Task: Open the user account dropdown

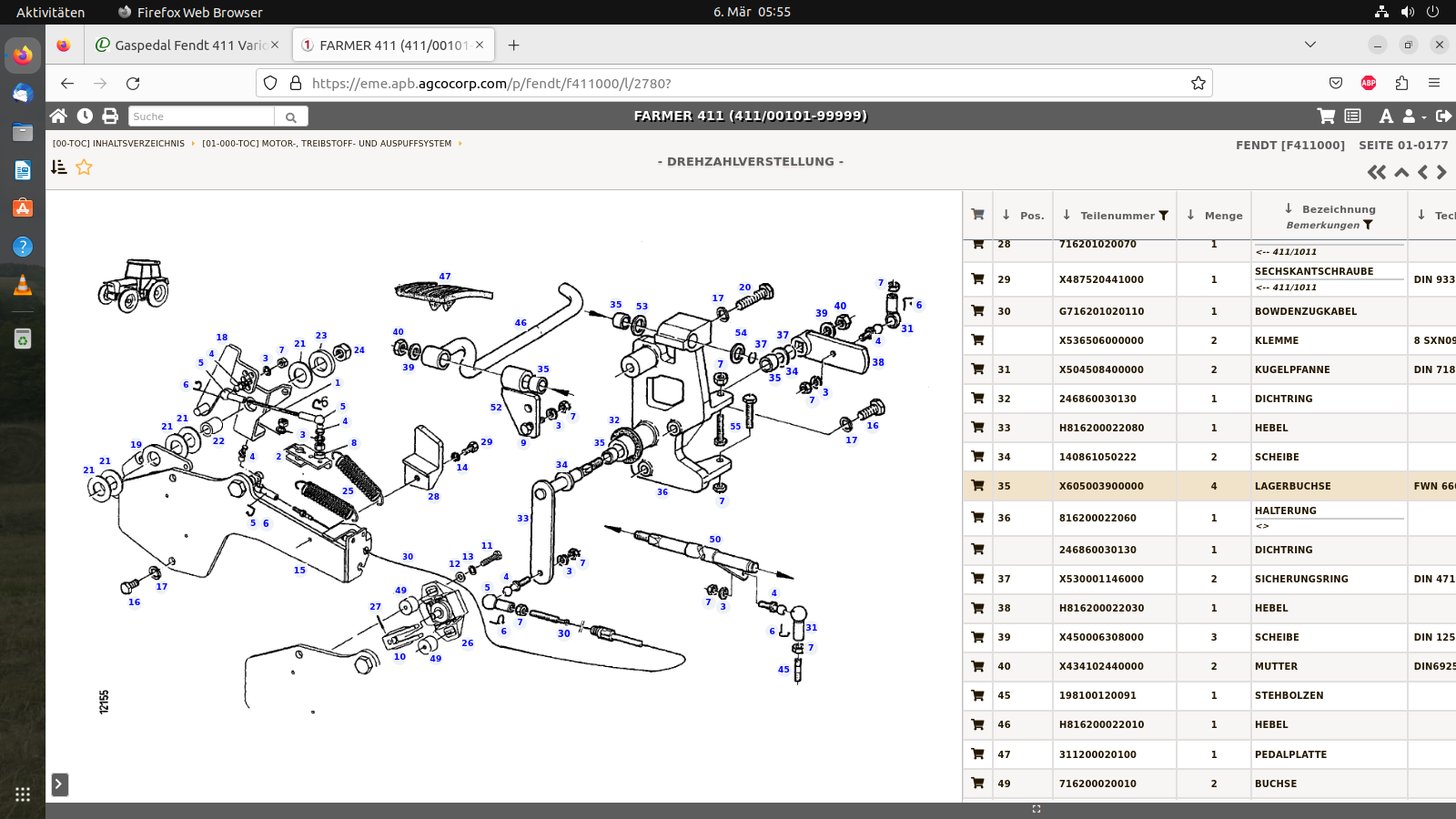Action: (x=1413, y=116)
